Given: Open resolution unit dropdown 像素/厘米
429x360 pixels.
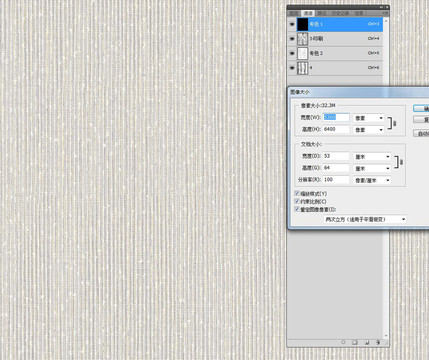Looking at the screenshot, I should (x=372, y=180).
